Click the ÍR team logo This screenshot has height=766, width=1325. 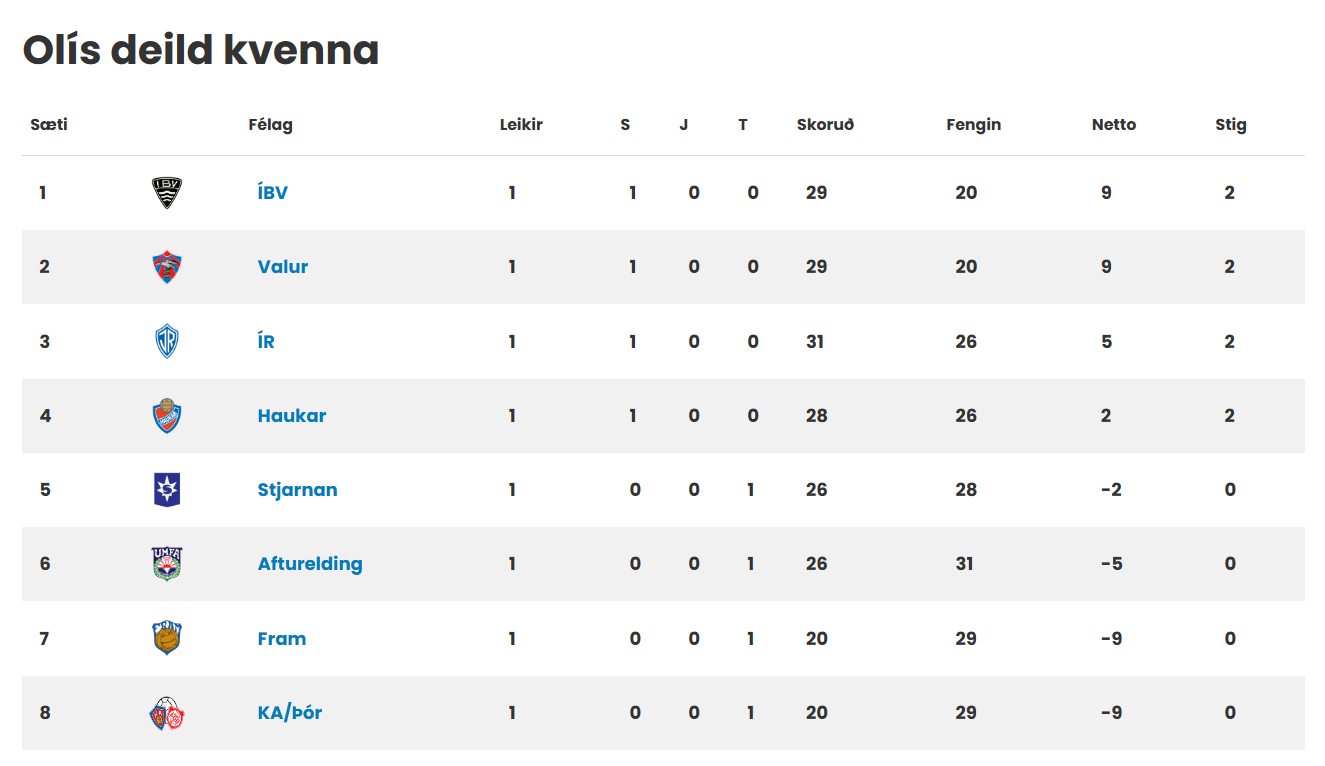click(167, 341)
